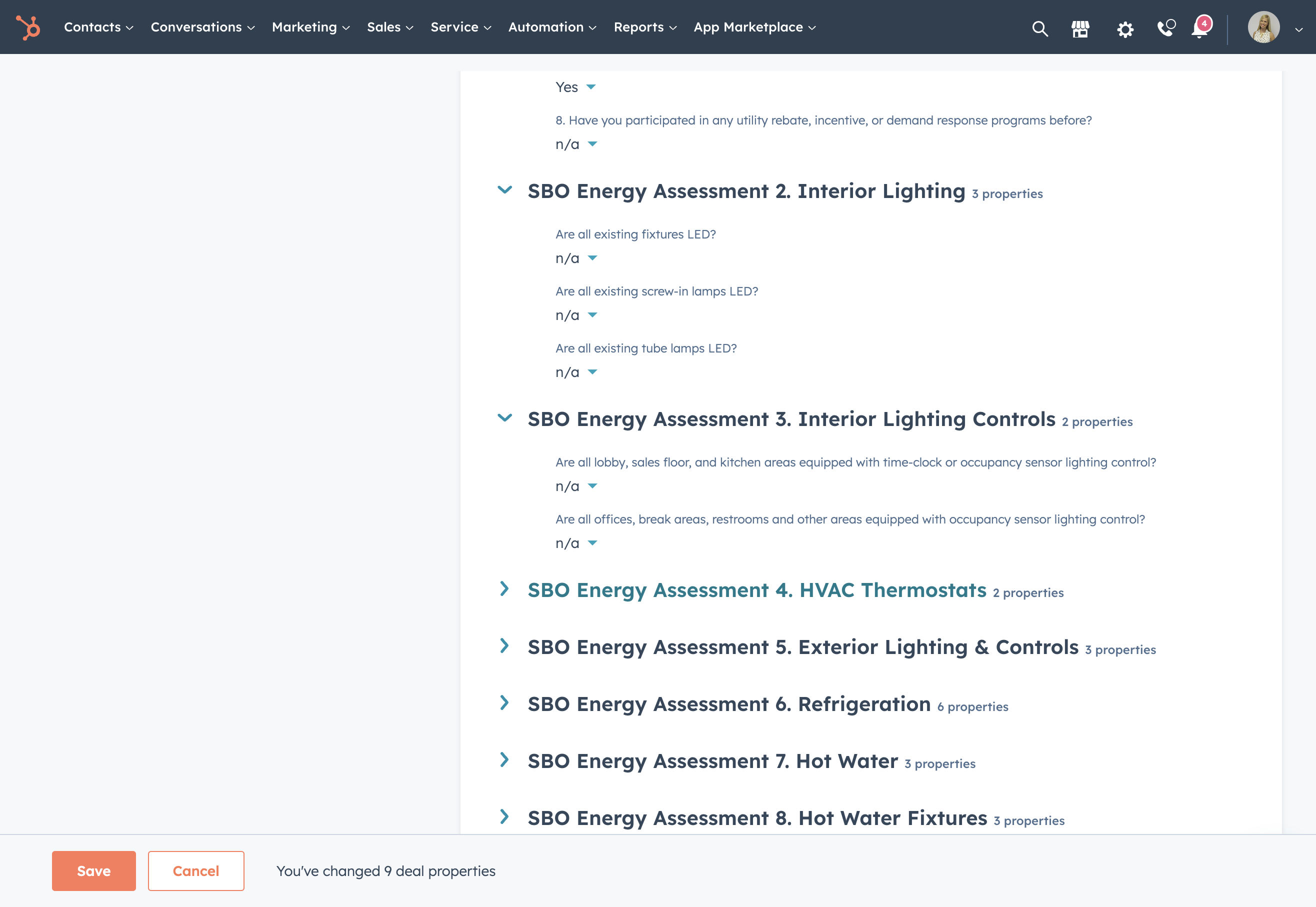This screenshot has width=1316, height=907.
Task: Click the "You've changed 9 deal properties" message
Action: point(386,871)
